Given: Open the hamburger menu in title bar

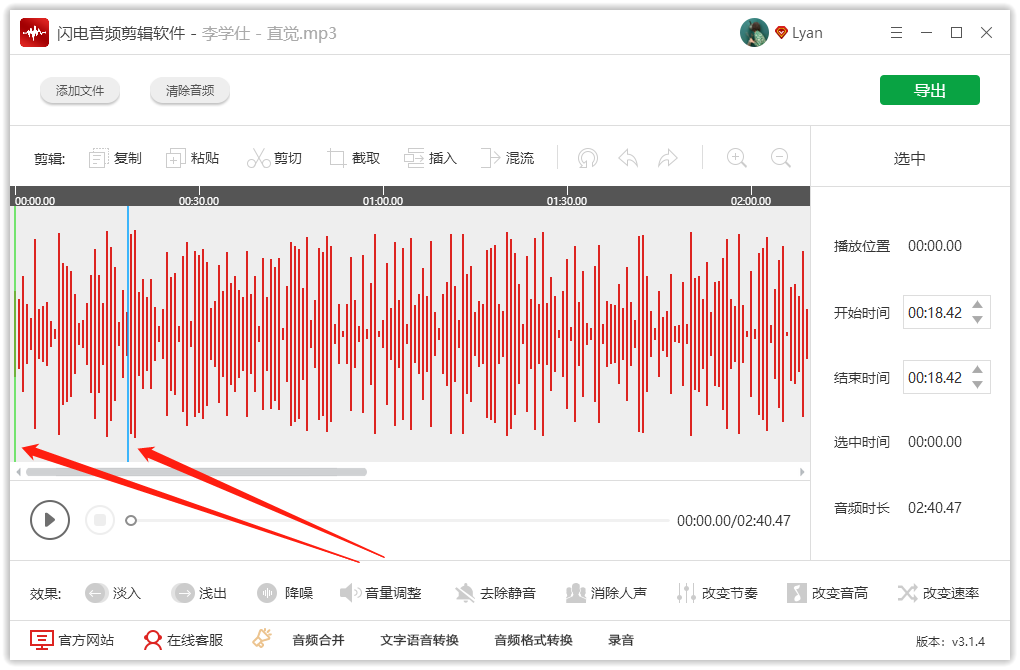Looking at the screenshot, I should pyautogui.click(x=896, y=33).
